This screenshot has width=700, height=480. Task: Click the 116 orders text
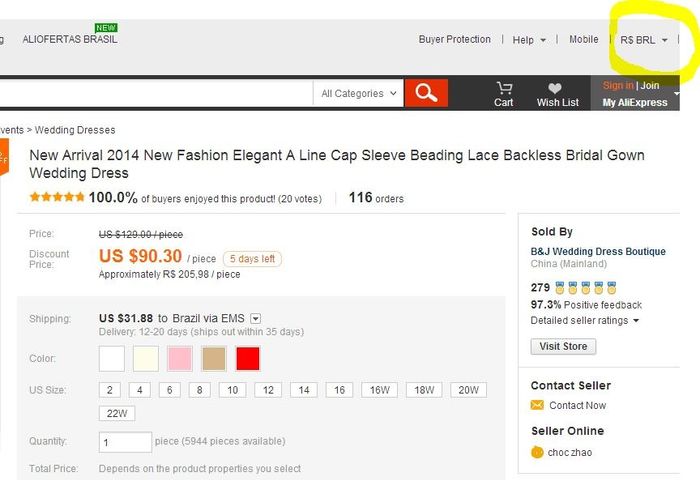[376, 197]
